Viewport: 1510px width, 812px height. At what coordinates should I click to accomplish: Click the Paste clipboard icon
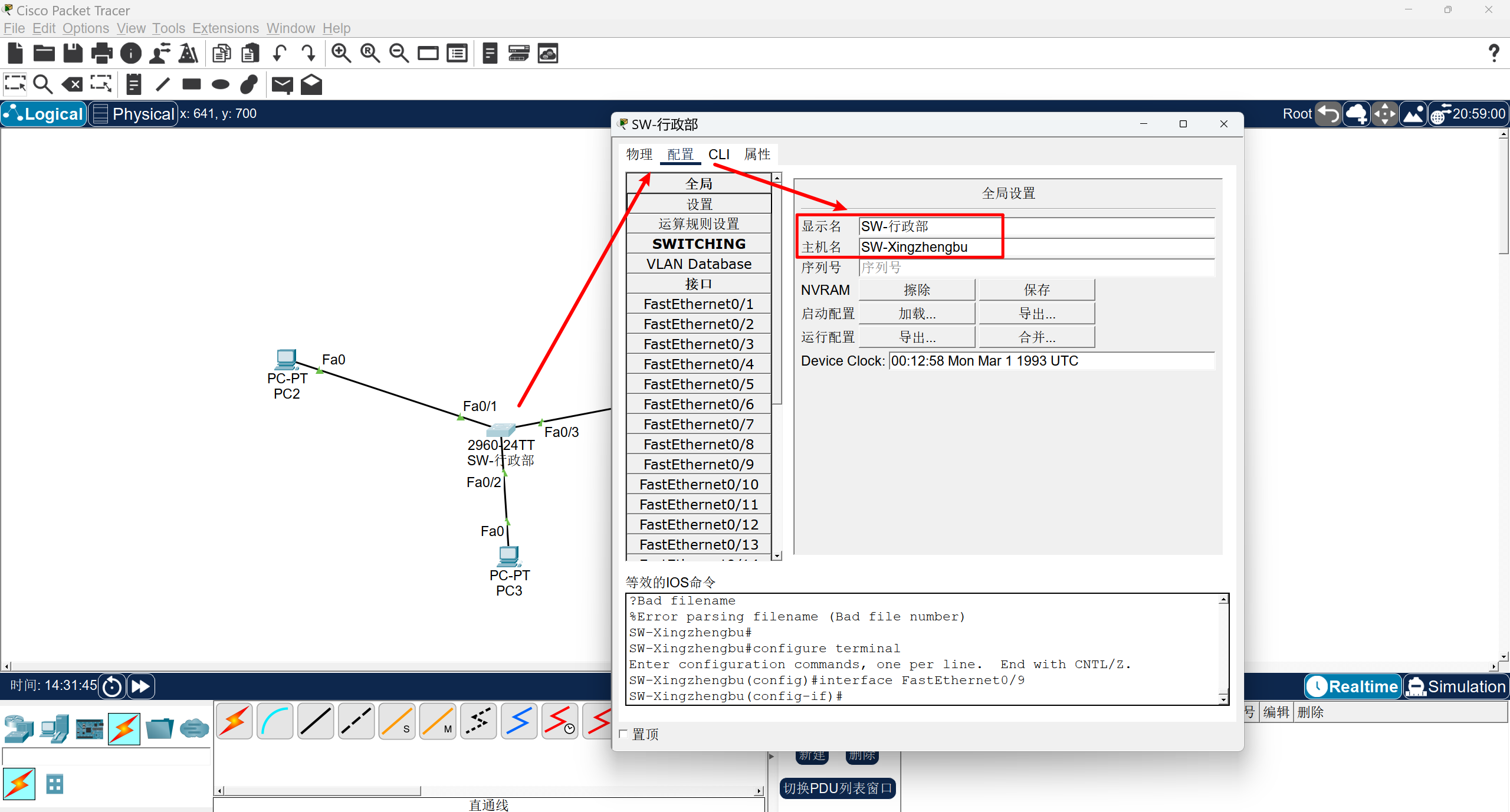[251, 54]
